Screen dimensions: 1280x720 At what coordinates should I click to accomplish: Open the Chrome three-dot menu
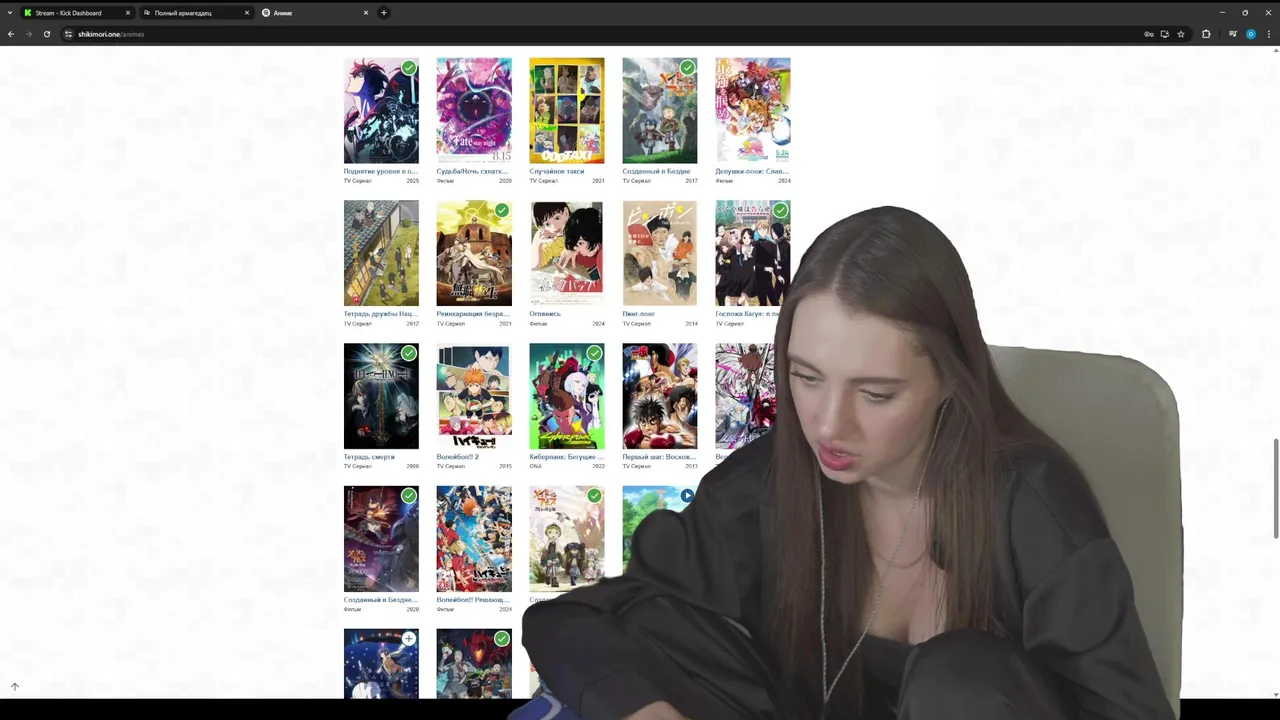pyautogui.click(x=1268, y=34)
